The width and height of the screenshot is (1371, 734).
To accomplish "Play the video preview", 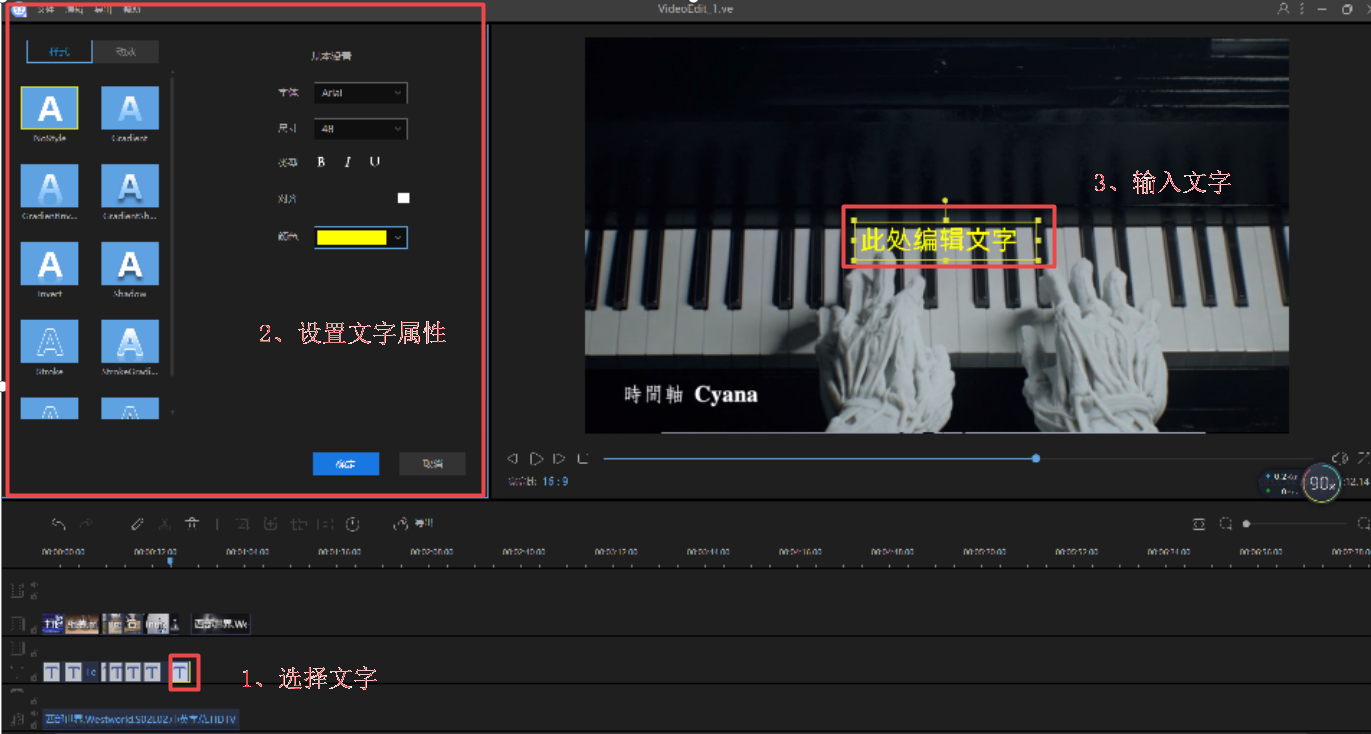I will coord(536,458).
